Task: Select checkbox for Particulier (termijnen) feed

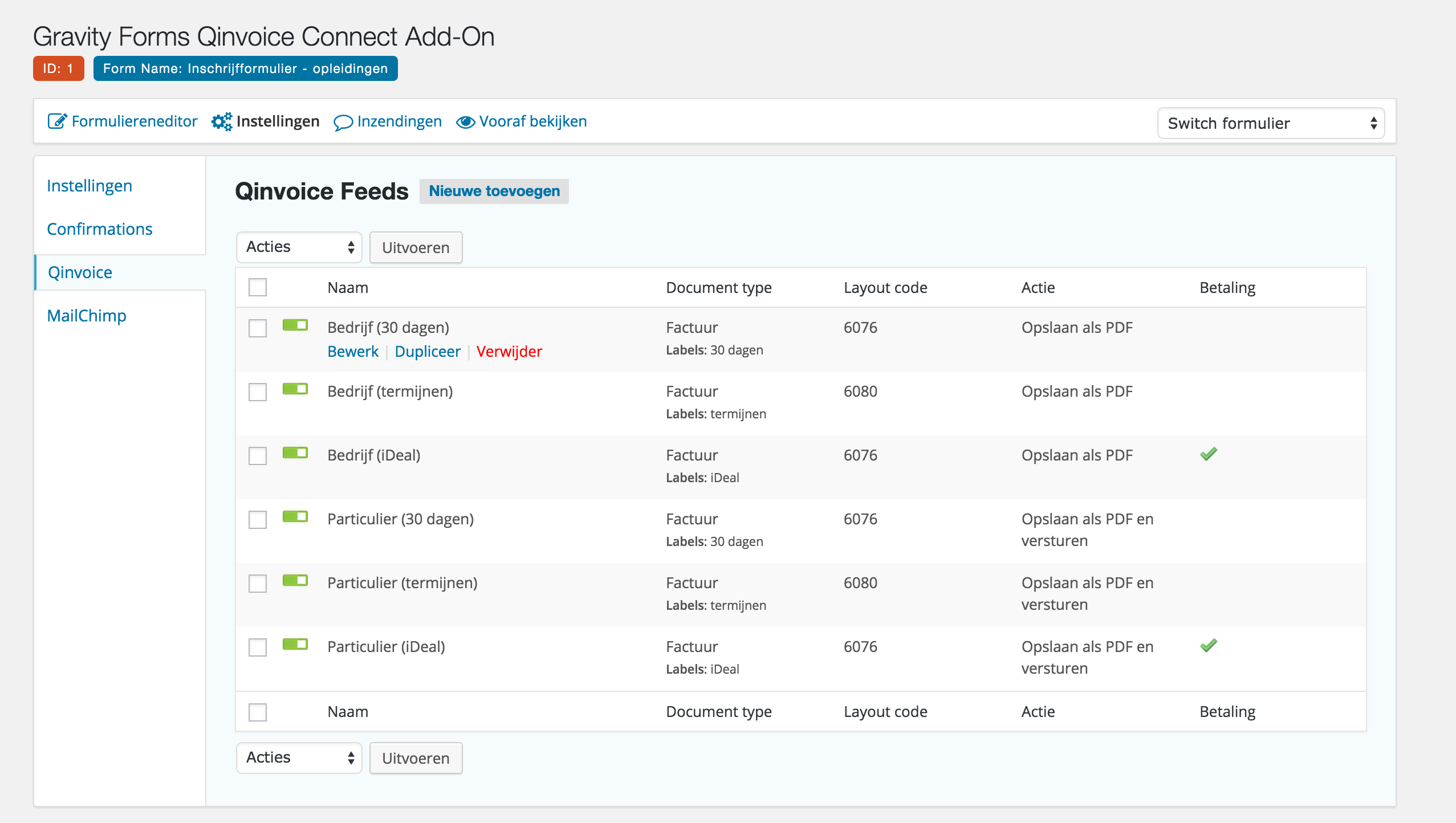Action: click(258, 584)
